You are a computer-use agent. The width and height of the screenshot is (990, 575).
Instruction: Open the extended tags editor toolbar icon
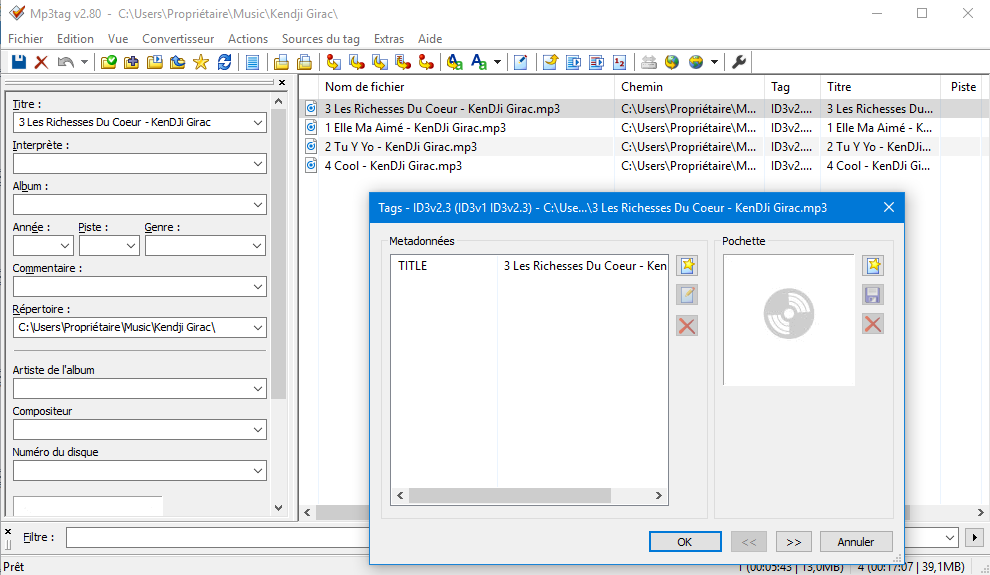(x=521, y=62)
